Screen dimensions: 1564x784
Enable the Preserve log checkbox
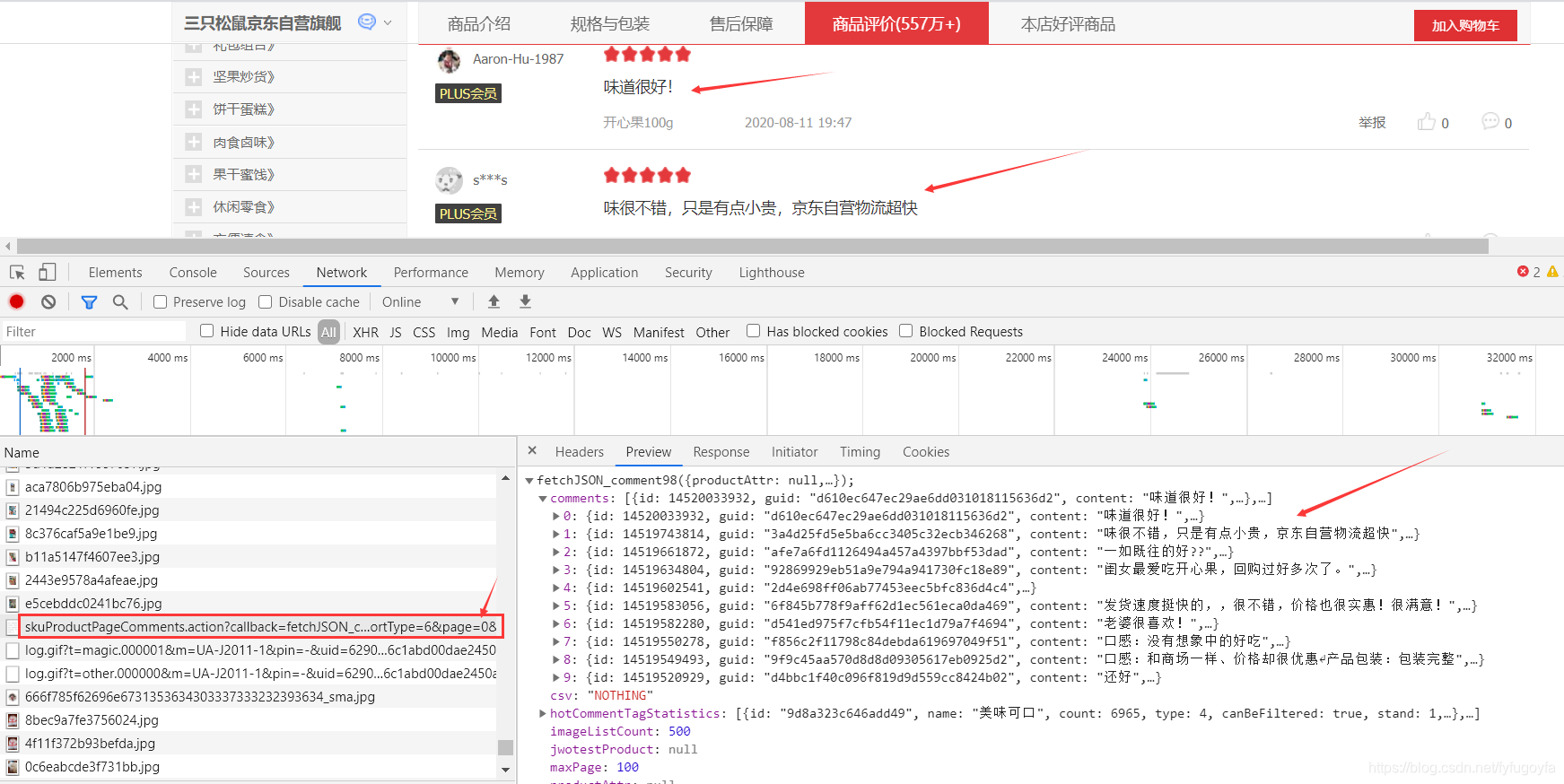tap(160, 302)
